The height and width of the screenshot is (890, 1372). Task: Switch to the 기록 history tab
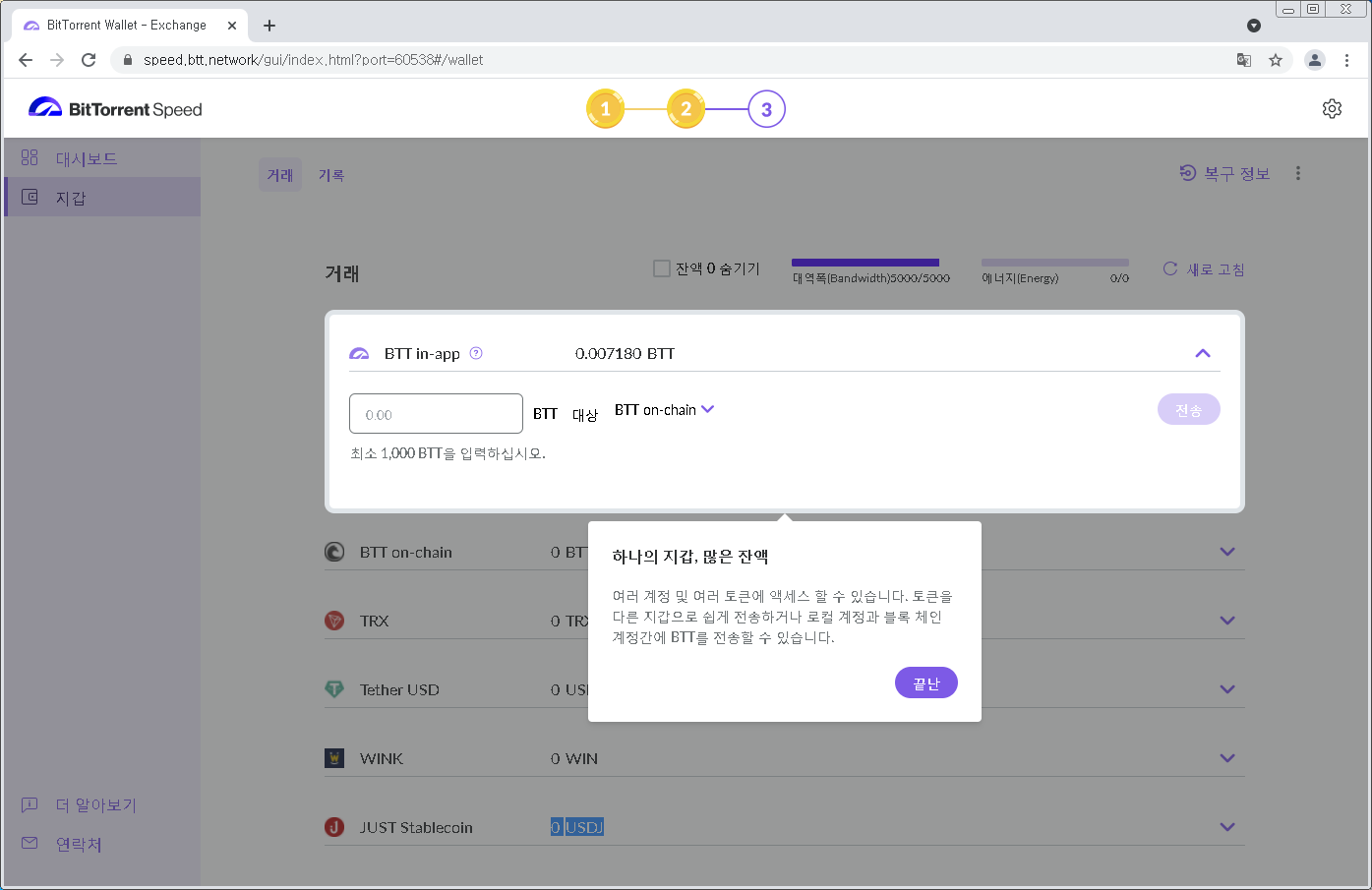coord(331,175)
